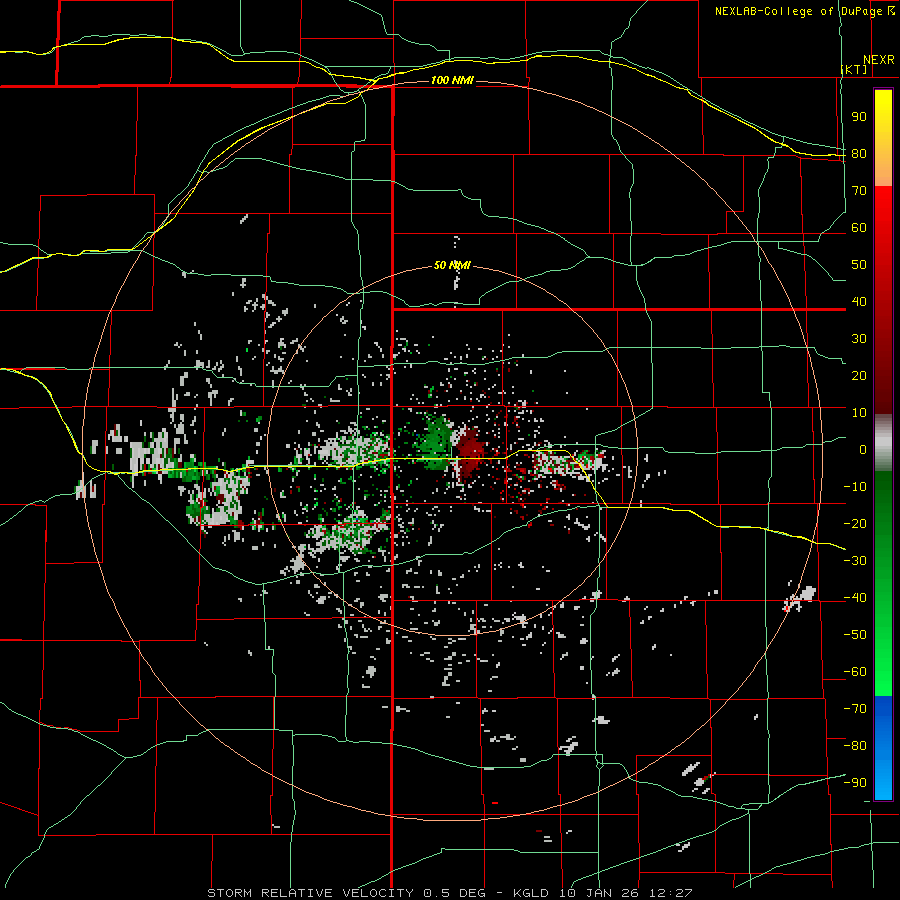Click the 100 NMI range ring label
Viewport: 900px width, 900px height.
point(452,80)
